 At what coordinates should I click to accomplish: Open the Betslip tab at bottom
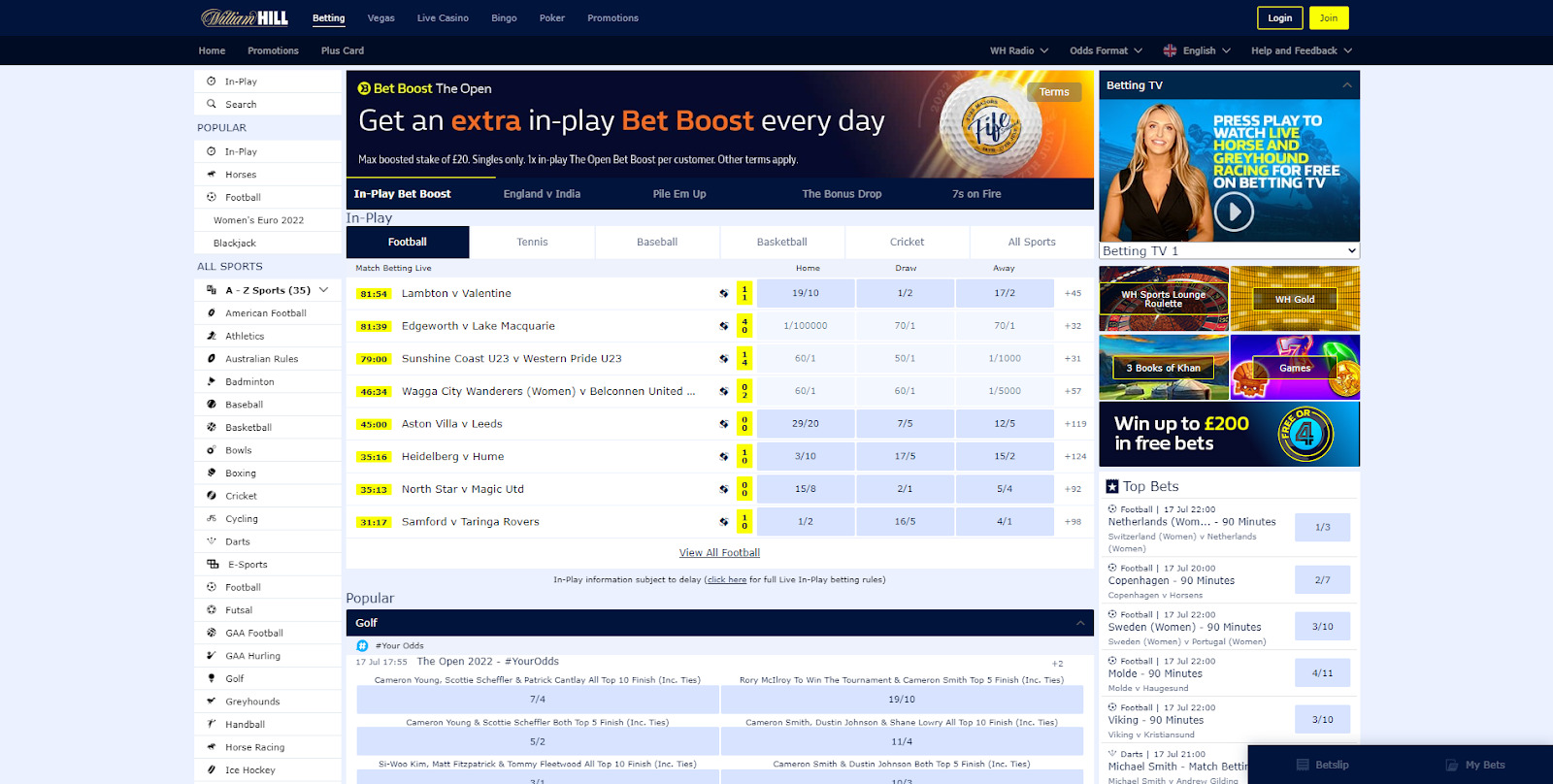pyautogui.click(x=1322, y=765)
